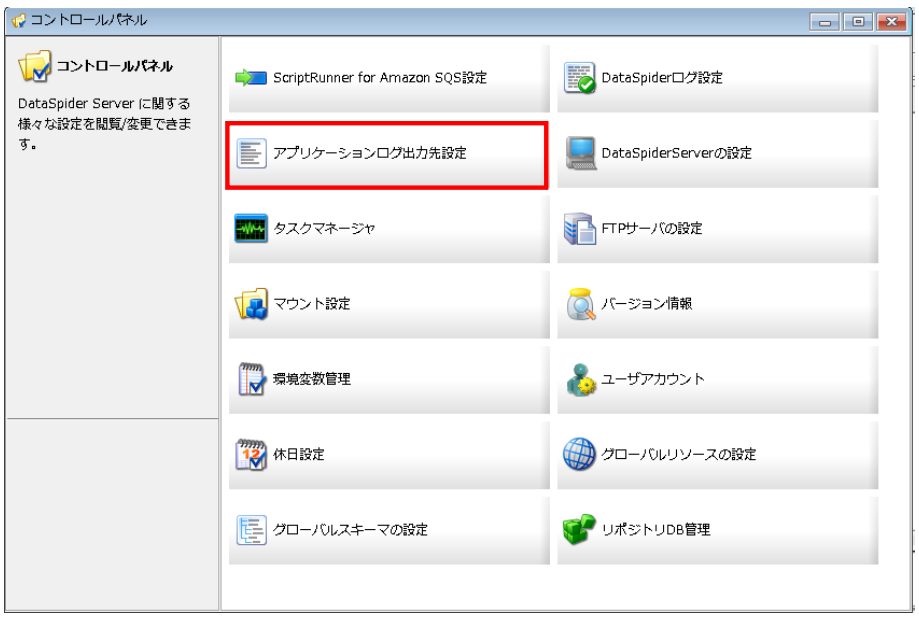Click the グローバルリソースの設定 globe icon
The image size is (919, 620).
(580, 454)
